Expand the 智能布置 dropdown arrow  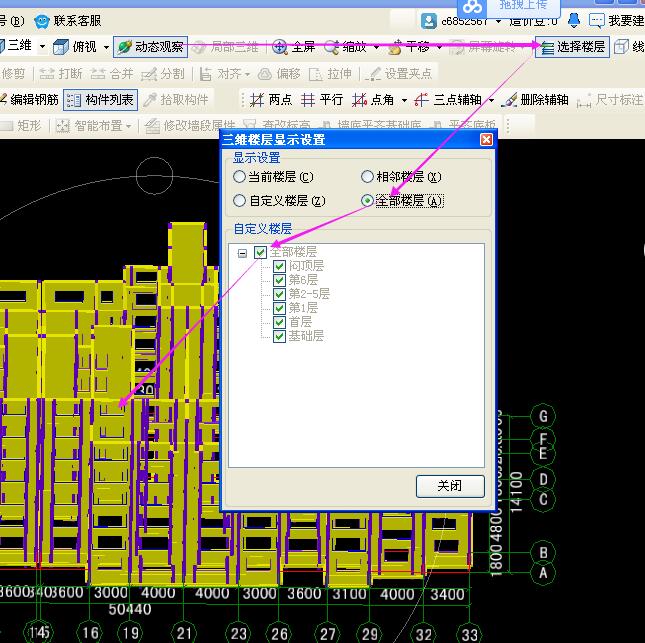click(x=128, y=126)
